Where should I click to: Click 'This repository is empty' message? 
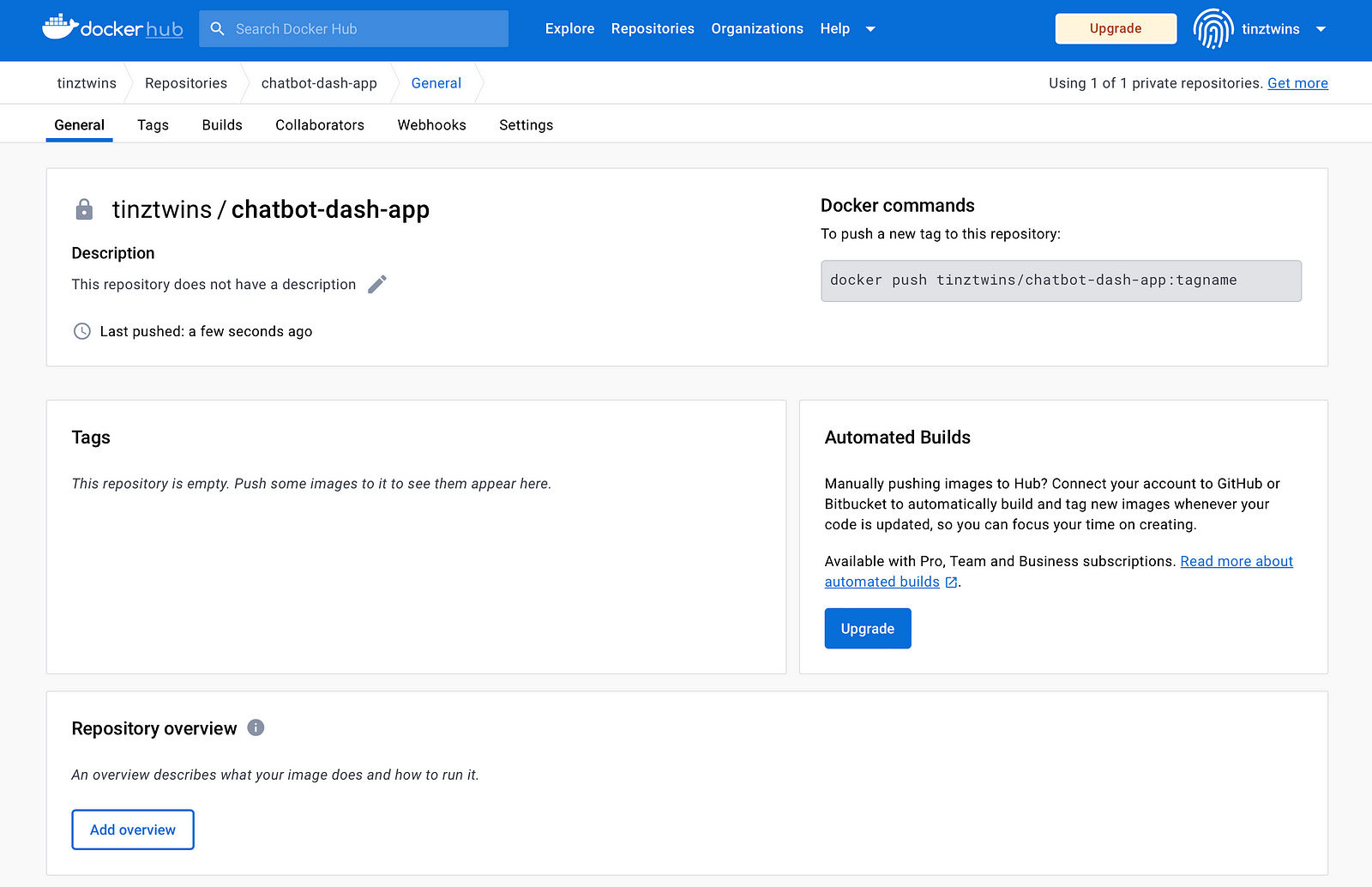coord(311,484)
